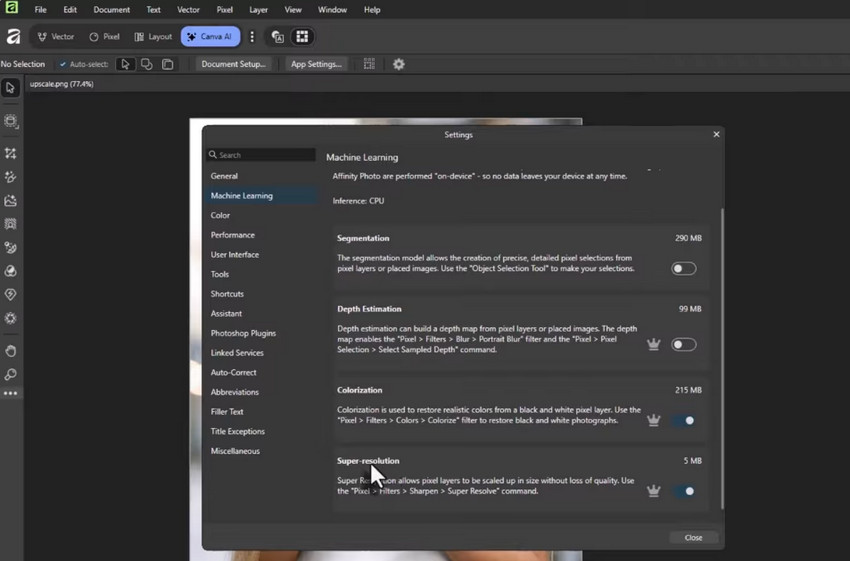Image resolution: width=850 pixels, height=561 pixels.
Task: Enable the Segmentation model toggle
Action: click(684, 269)
